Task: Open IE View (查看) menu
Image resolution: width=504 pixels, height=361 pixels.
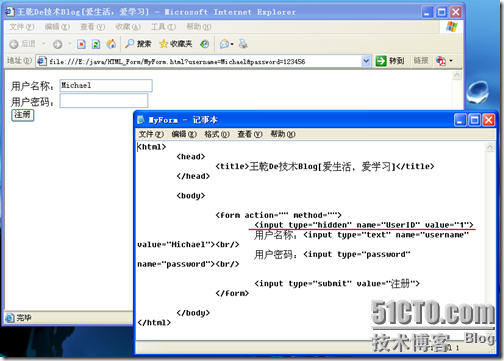Action: point(93,27)
